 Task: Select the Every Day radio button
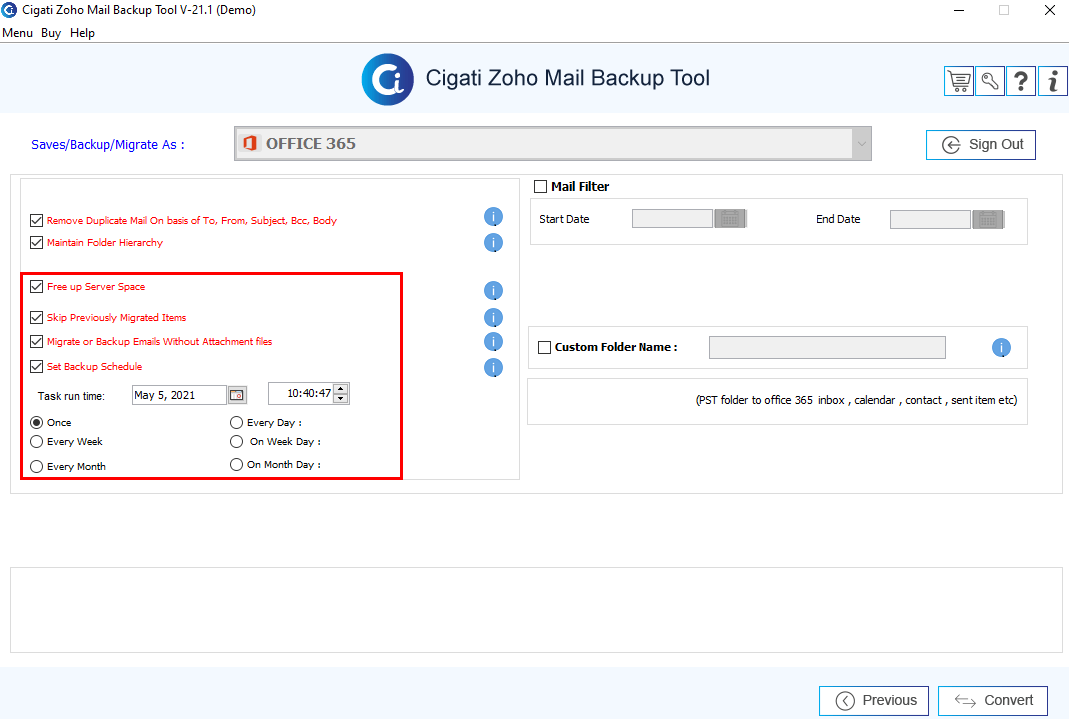[237, 423]
